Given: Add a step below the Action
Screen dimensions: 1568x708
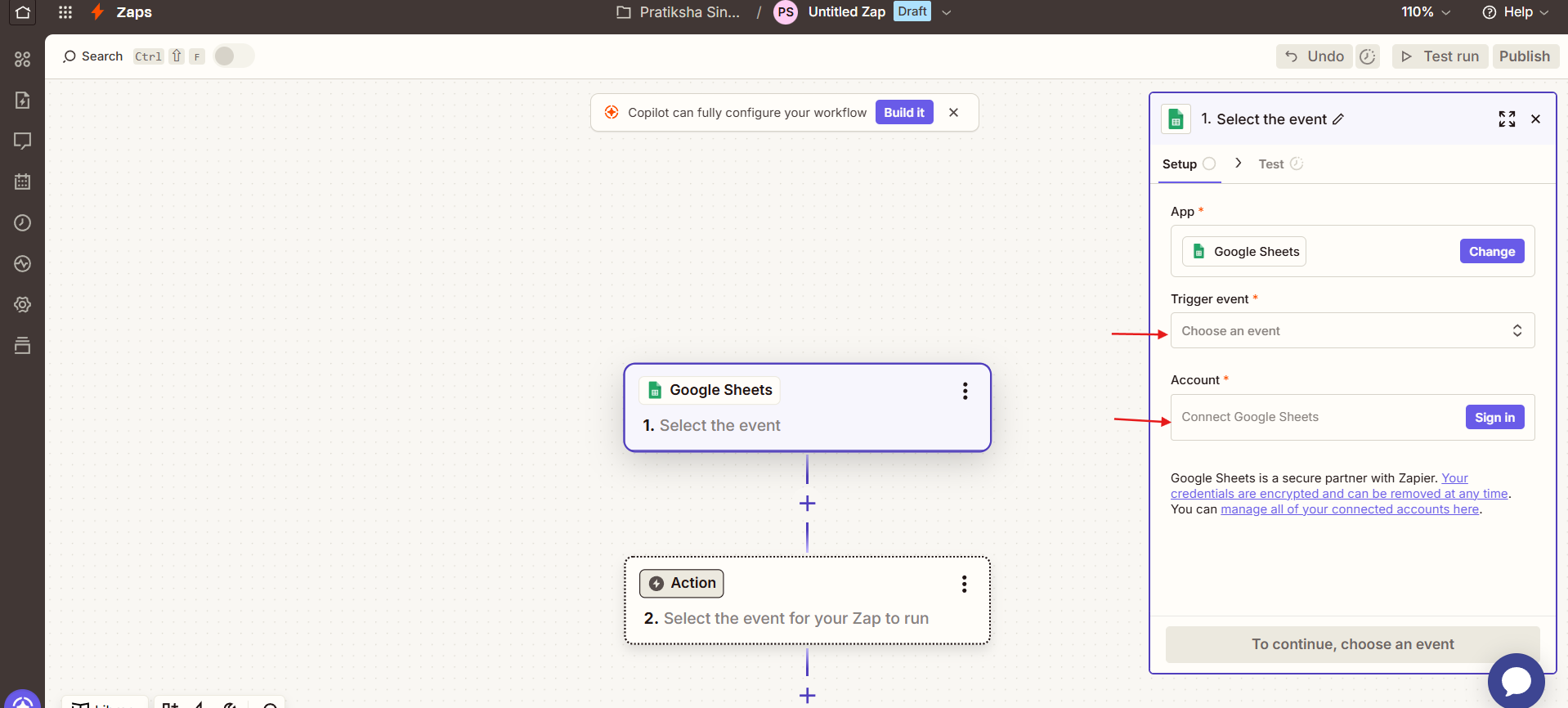Looking at the screenshot, I should tap(807, 696).
